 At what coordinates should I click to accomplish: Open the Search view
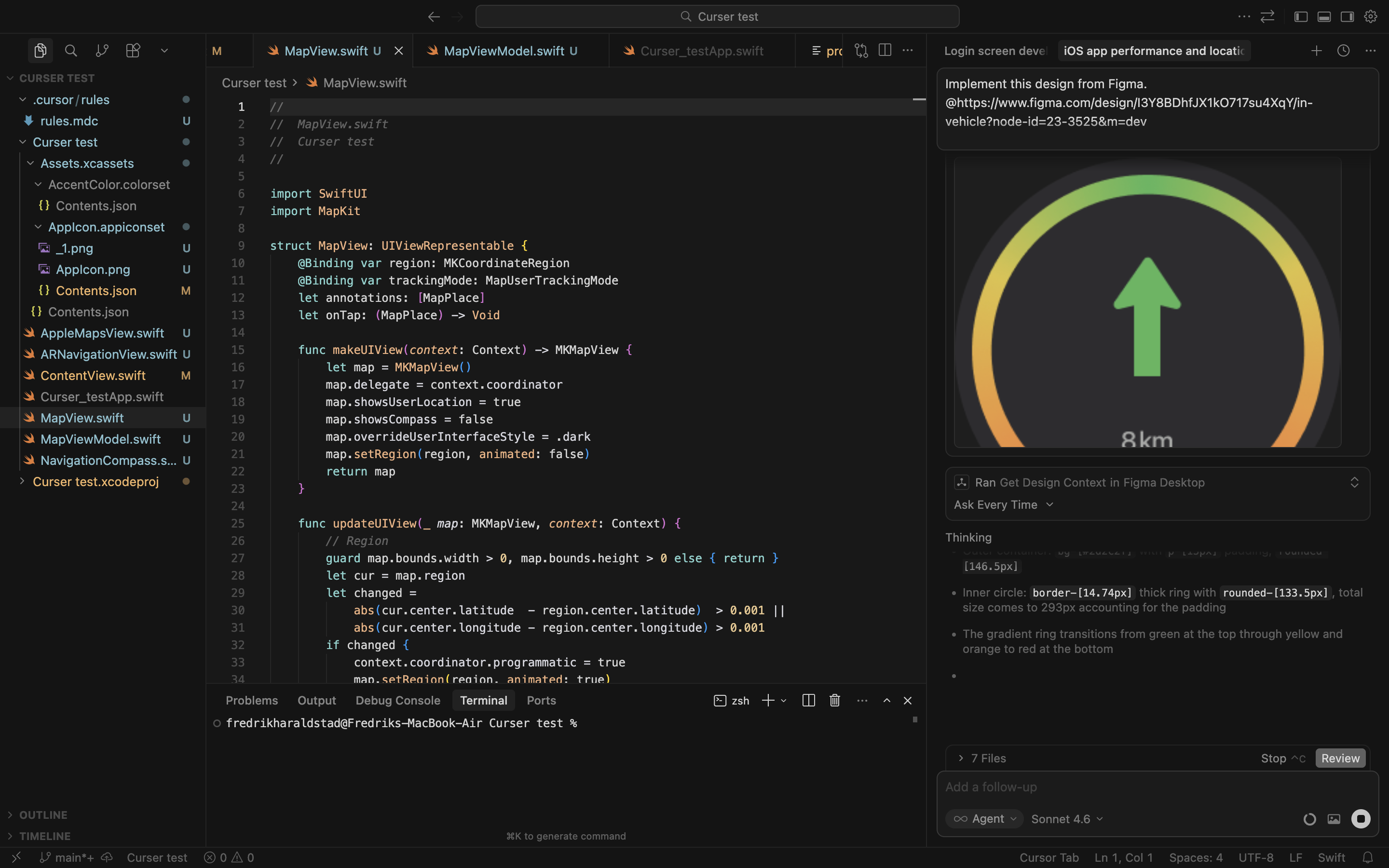tap(70, 51)
